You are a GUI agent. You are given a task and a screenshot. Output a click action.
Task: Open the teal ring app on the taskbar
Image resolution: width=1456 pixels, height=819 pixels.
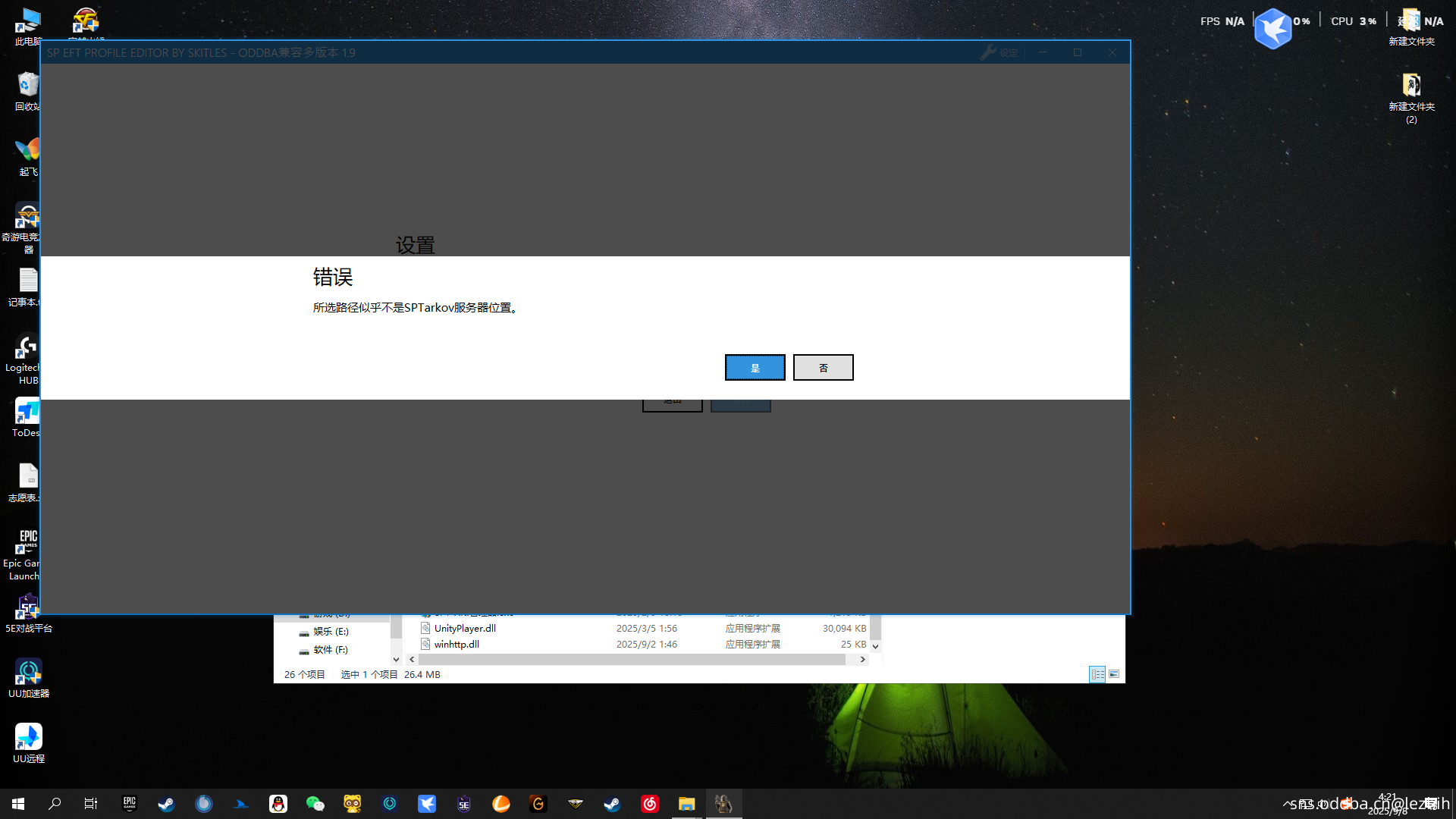pyautogui.click(x=390, y=804)
